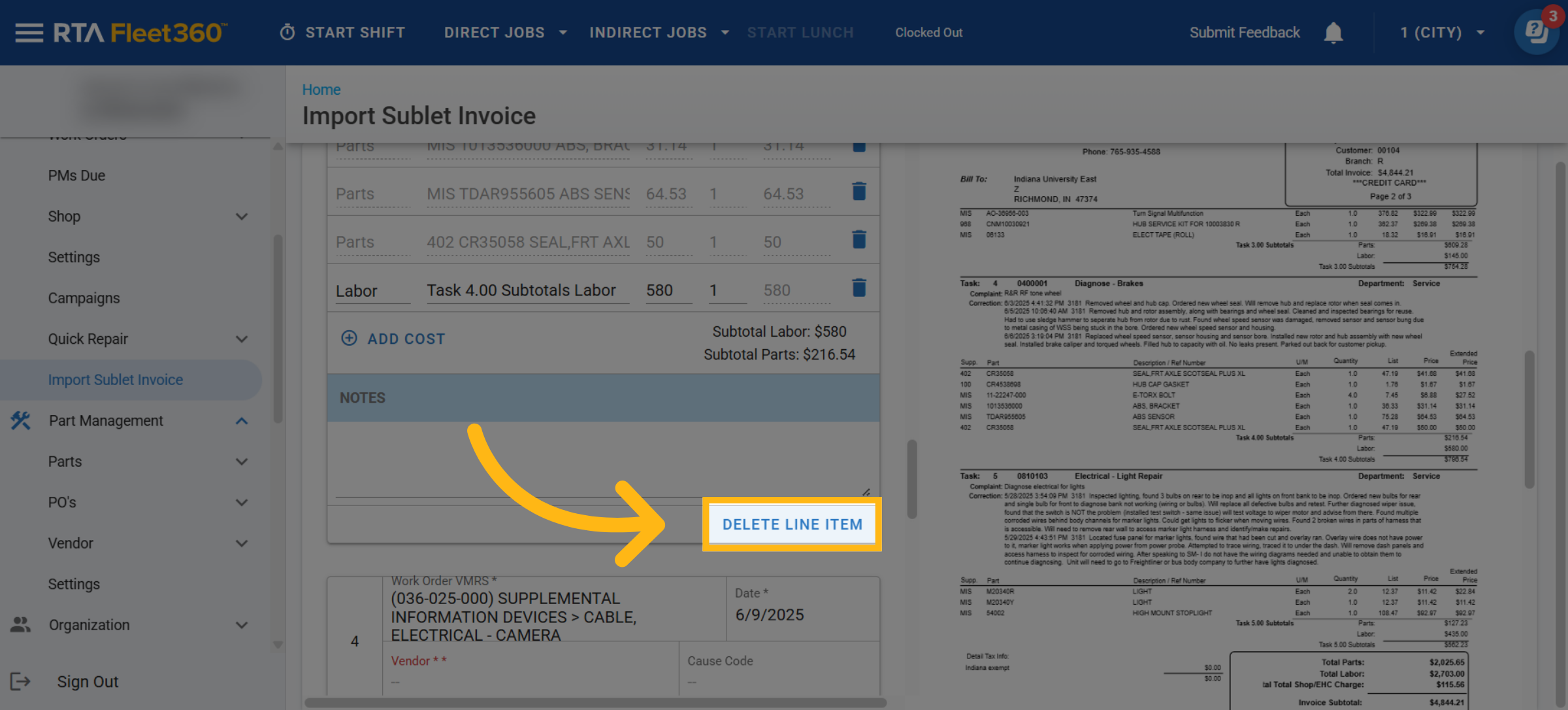1568x710 pixels.
Task: Open the help chat bubble icon
Action: pos(1536,33)
